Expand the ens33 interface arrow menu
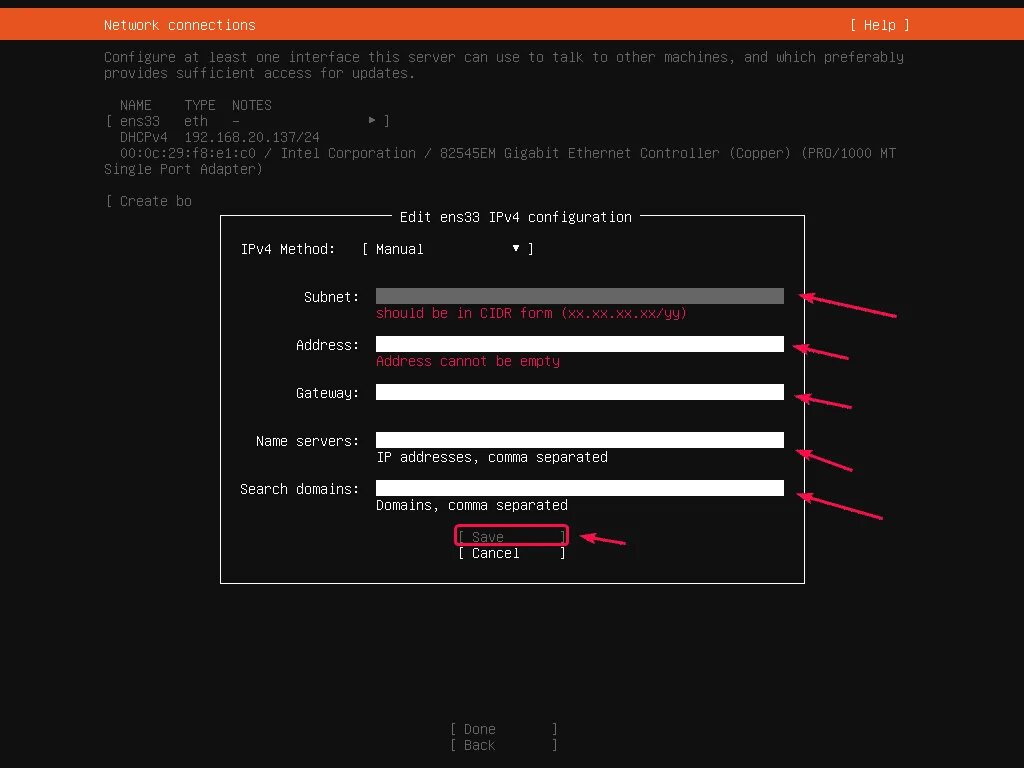 click(372, 120)
